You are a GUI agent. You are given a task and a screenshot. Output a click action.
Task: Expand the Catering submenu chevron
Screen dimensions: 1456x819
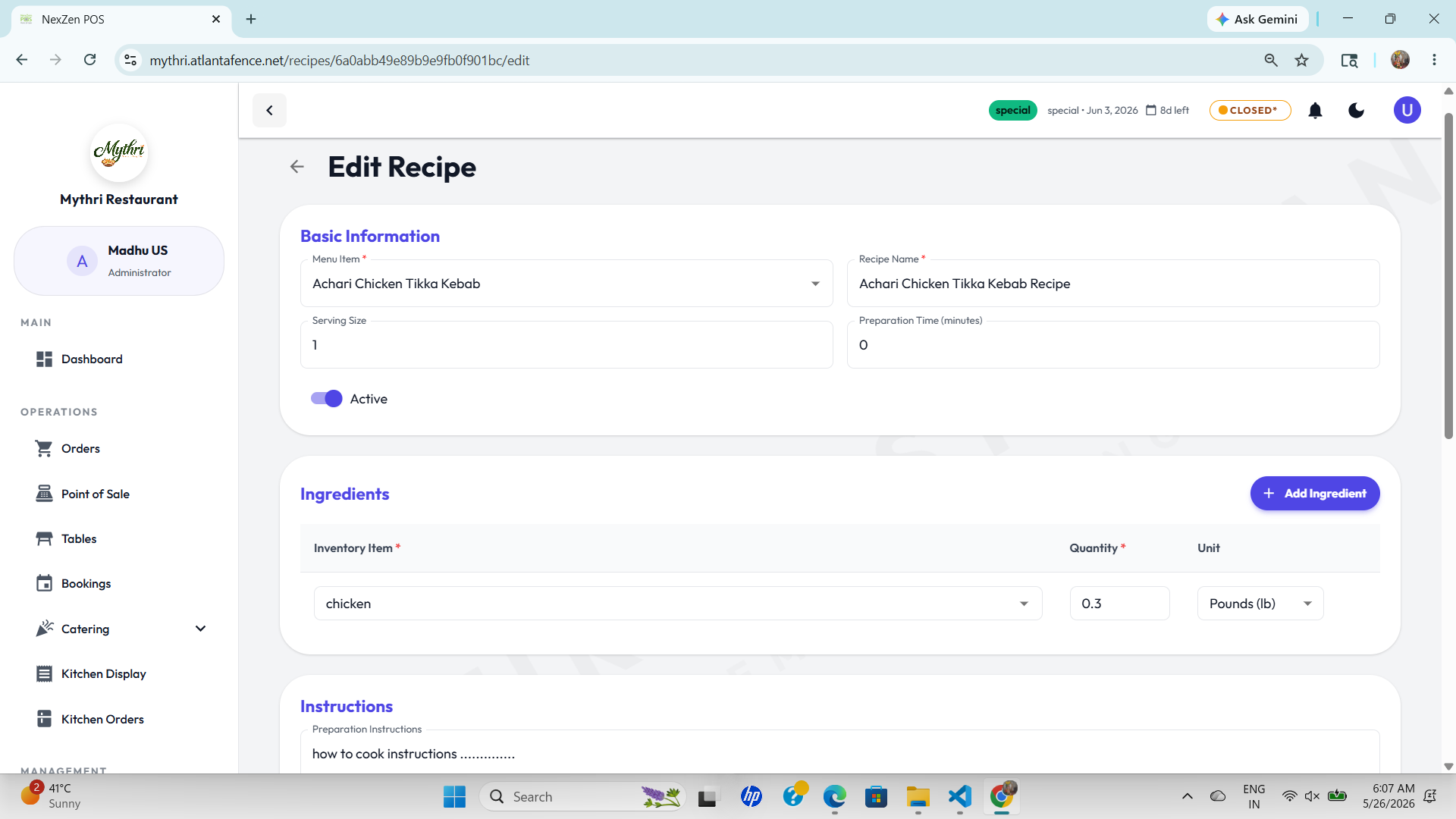(201, 629)
